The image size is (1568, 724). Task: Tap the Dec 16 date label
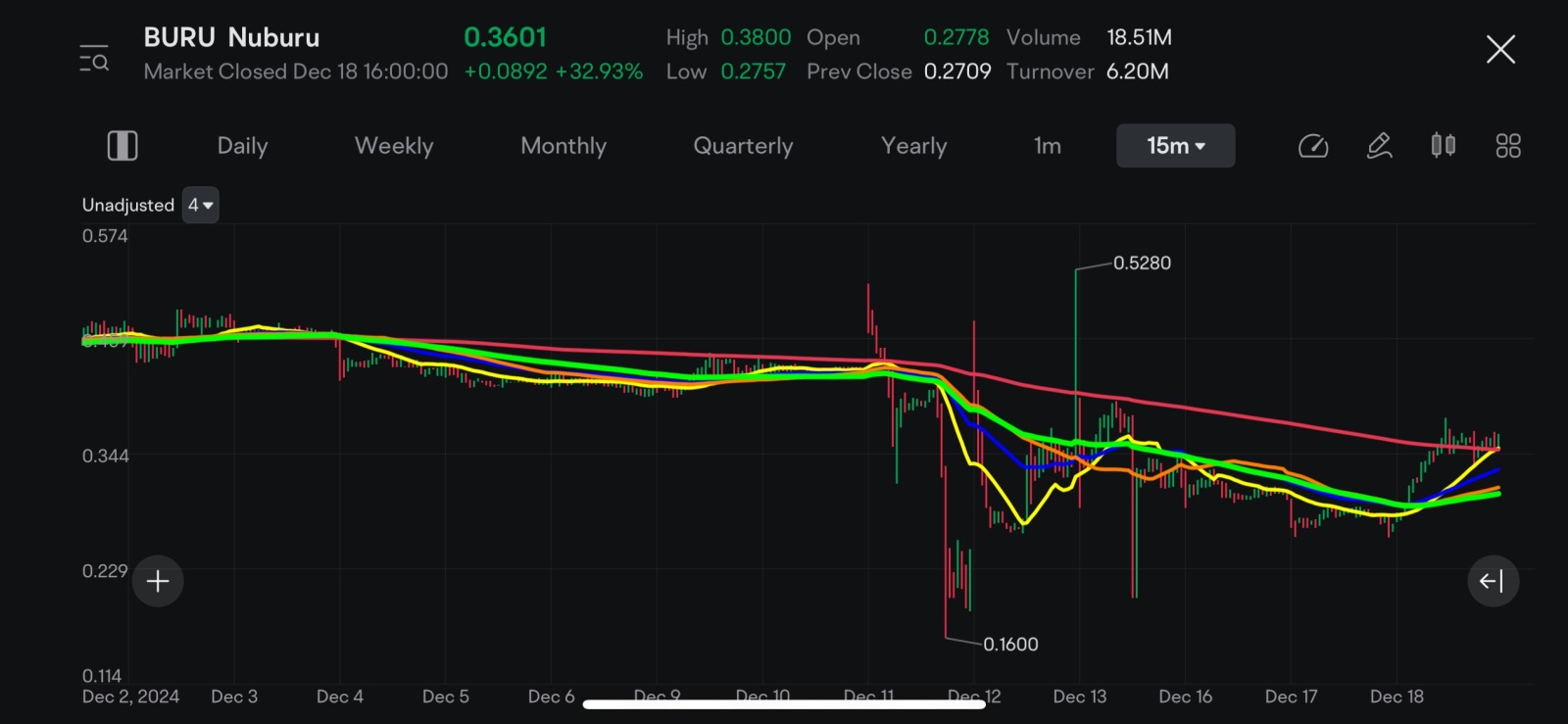pyautogui.click(x=1186, y=697)
